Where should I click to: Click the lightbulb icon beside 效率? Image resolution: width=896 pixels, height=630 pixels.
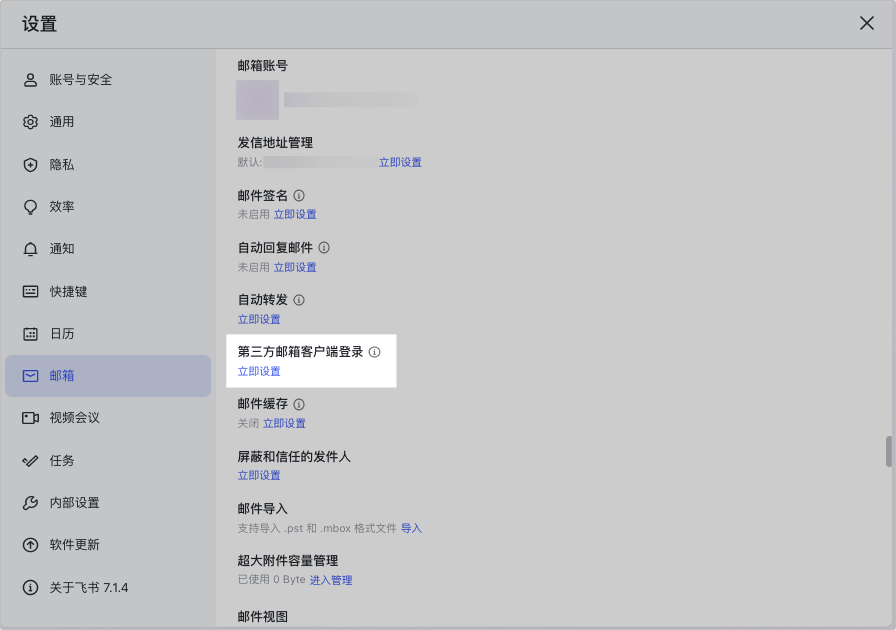[x=30, y=207]
